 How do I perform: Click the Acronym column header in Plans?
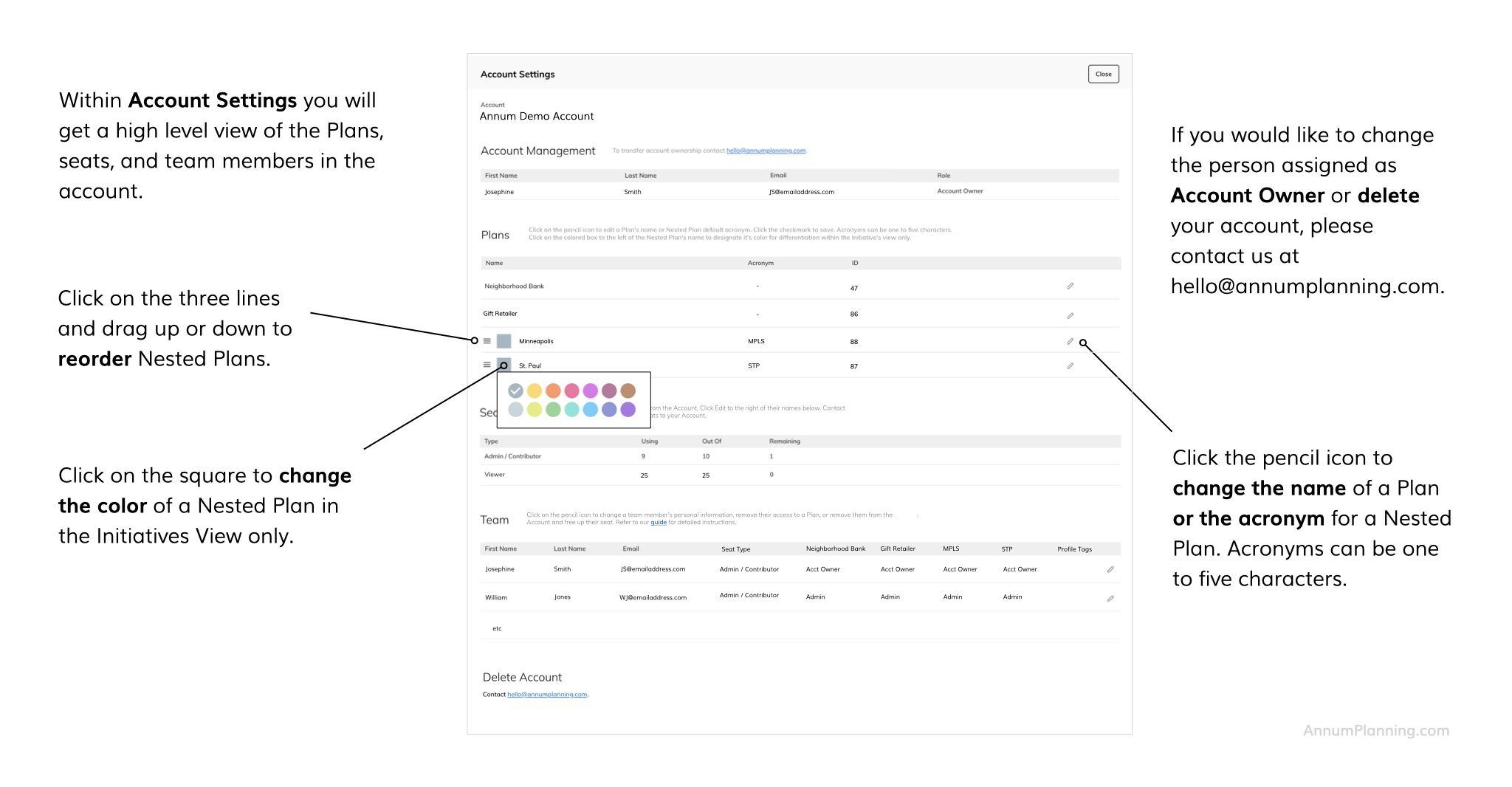coord(760,264)
